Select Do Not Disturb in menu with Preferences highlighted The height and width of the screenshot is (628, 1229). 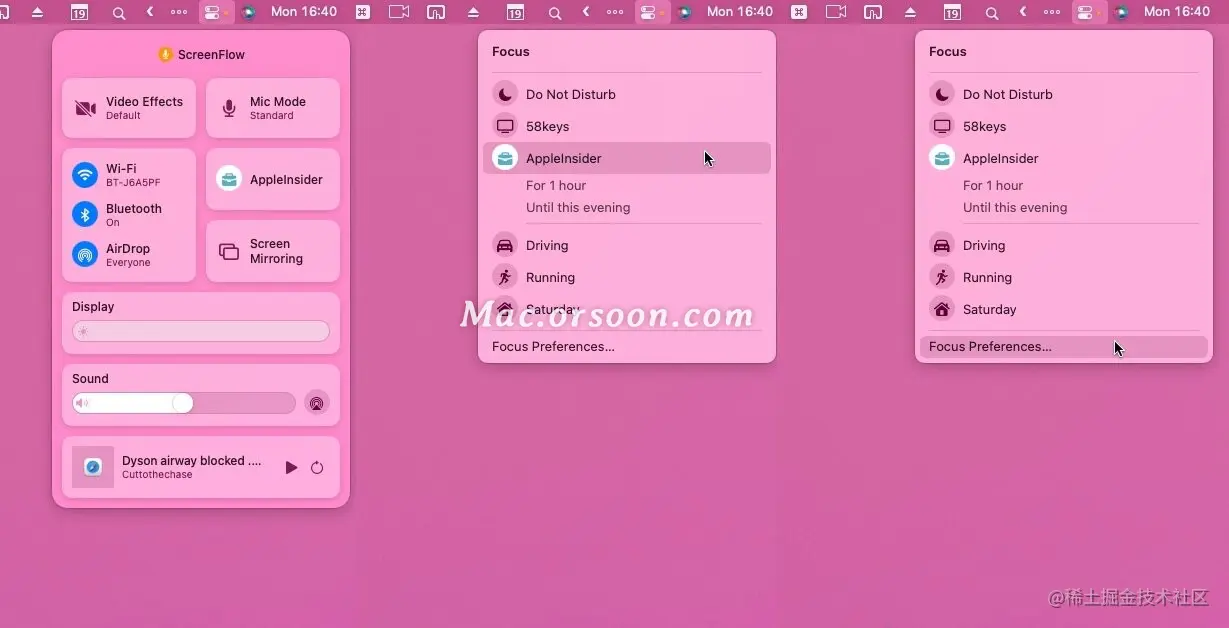pyautogui.click(x=1063, y=94)
